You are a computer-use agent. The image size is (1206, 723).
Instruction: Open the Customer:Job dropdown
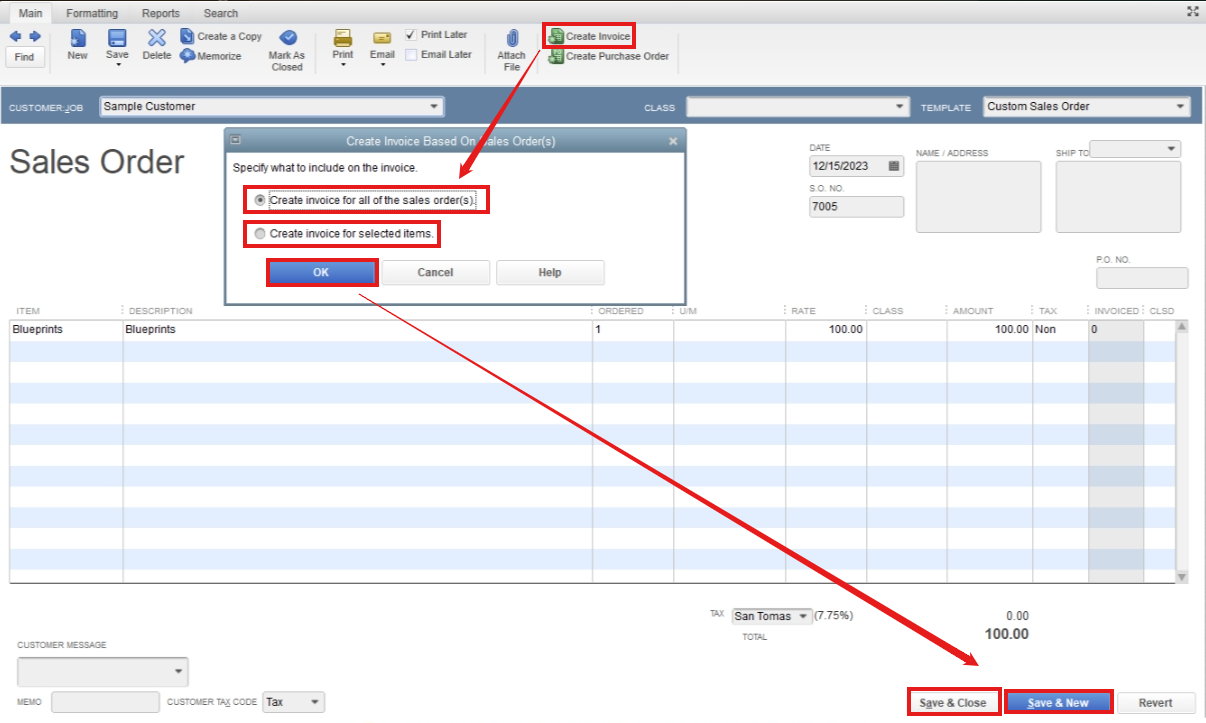(x=434, y=106)
